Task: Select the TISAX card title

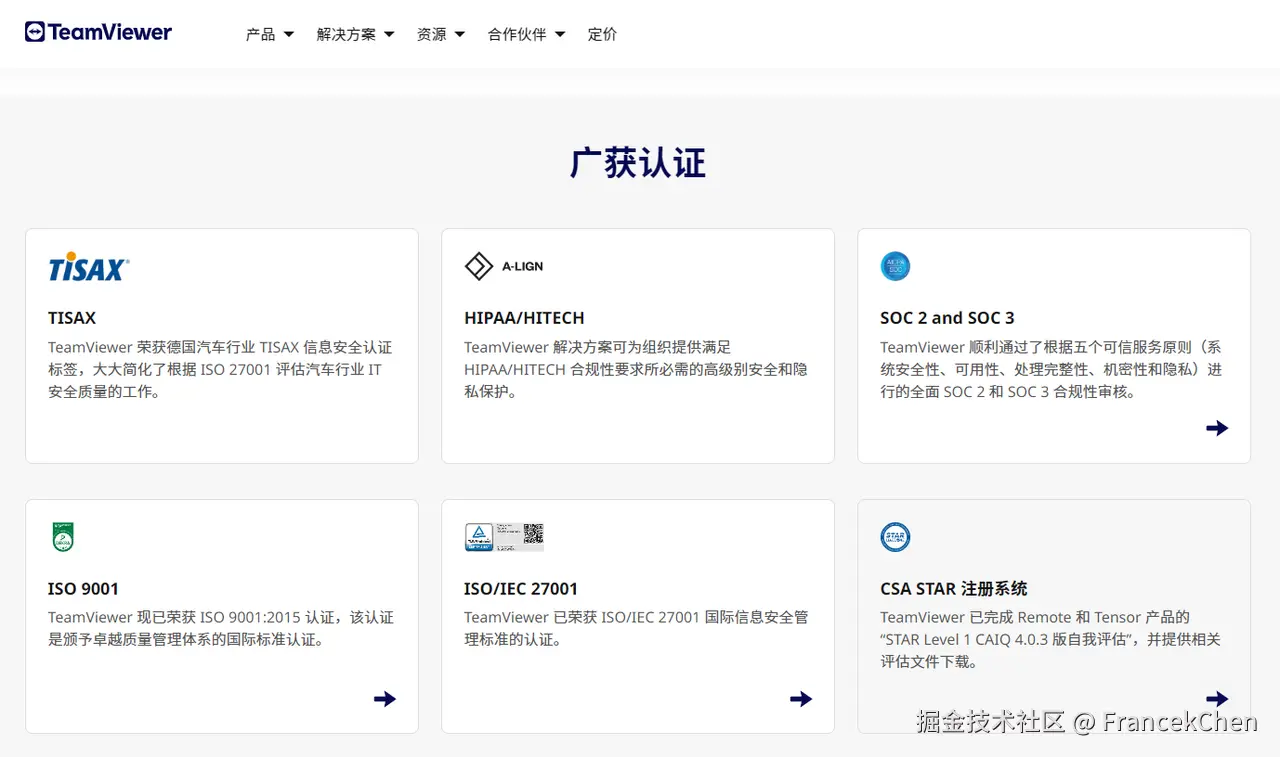Action: [72, 318]
